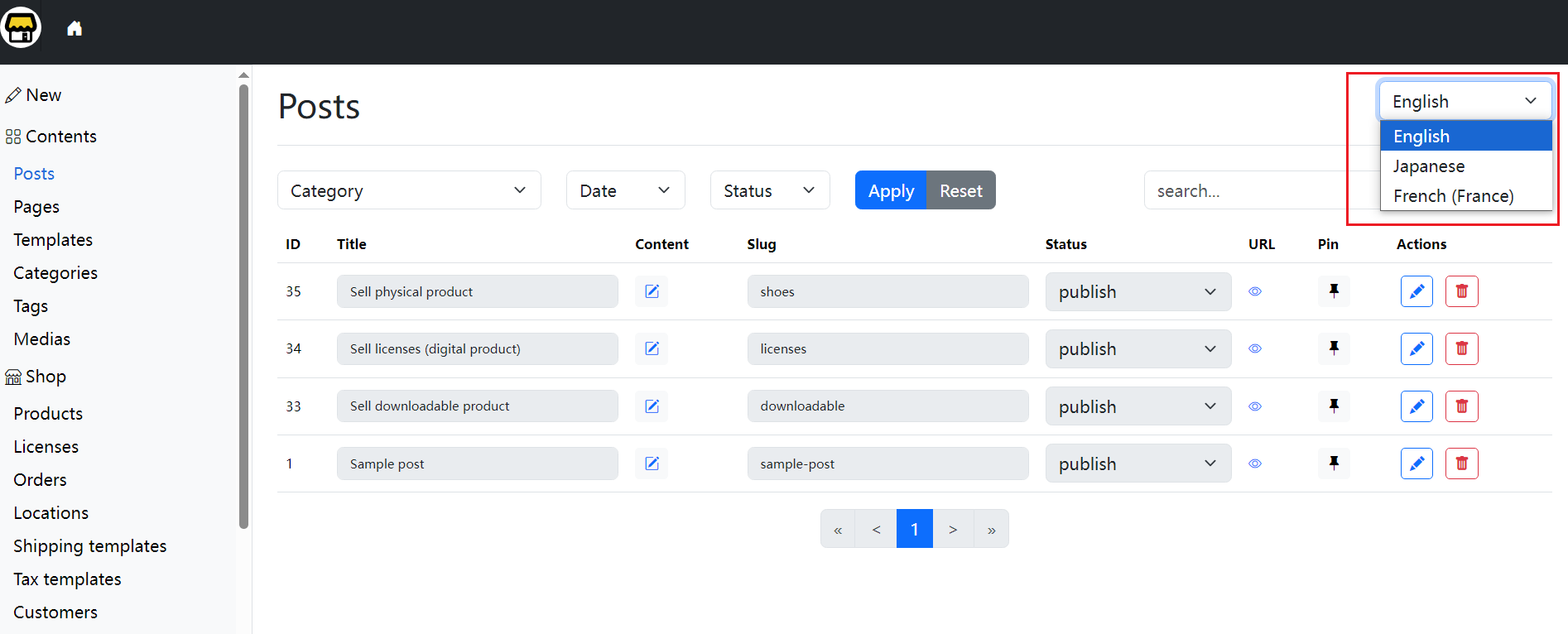Open Products in the sidebar
The width and height of the screenshot is (1568, 634).
[x=48, y=413]
